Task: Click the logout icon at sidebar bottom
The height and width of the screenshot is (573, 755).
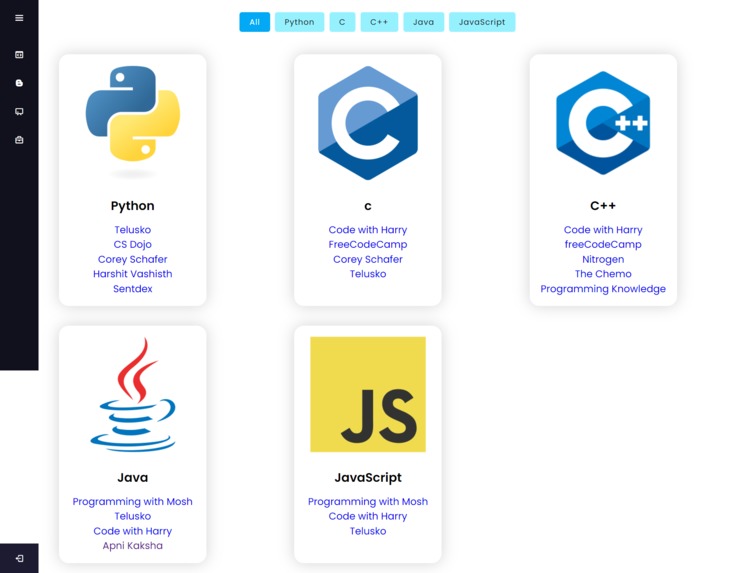Action: 19,559
